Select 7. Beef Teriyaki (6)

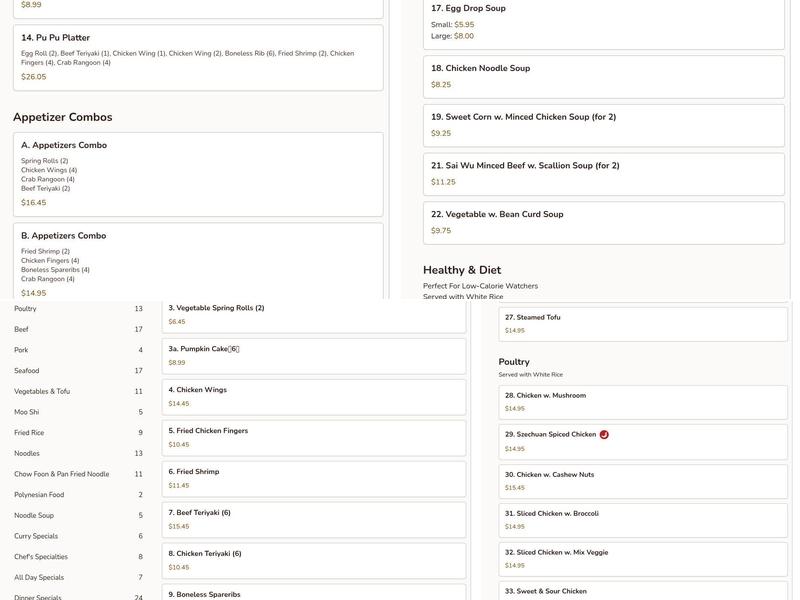tap(314, 519)
